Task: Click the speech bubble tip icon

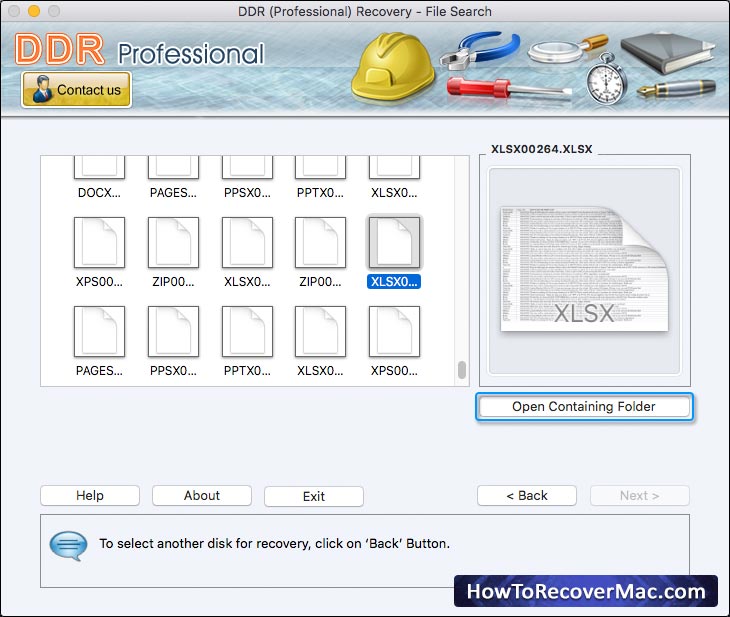Action: click(68, 545)
